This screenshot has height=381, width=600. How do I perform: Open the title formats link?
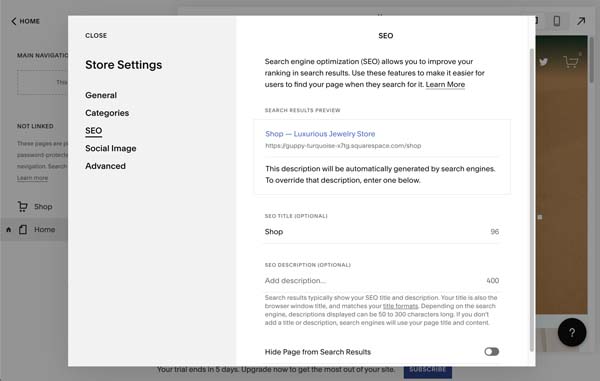(400, 306)
